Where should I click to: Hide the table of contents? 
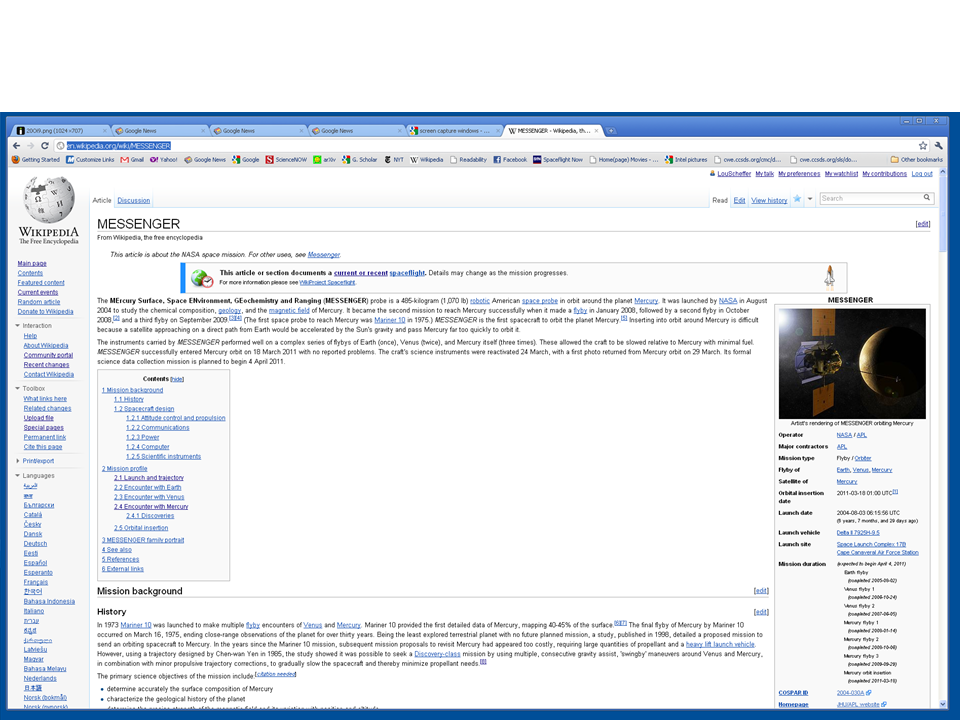coord(177,379)
